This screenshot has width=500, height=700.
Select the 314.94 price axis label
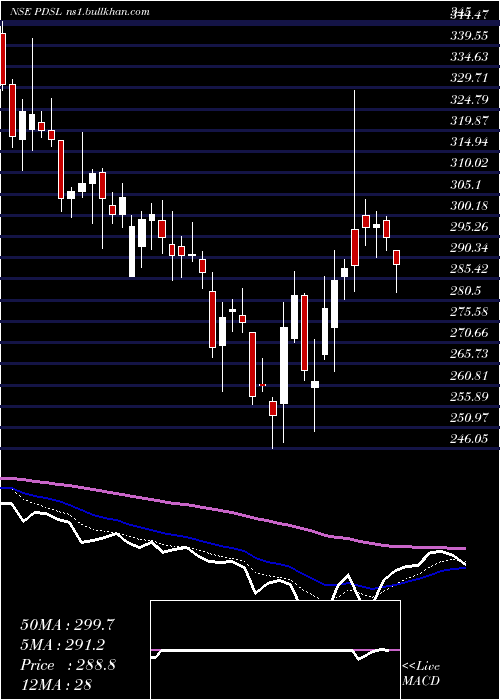click(469, 143)
